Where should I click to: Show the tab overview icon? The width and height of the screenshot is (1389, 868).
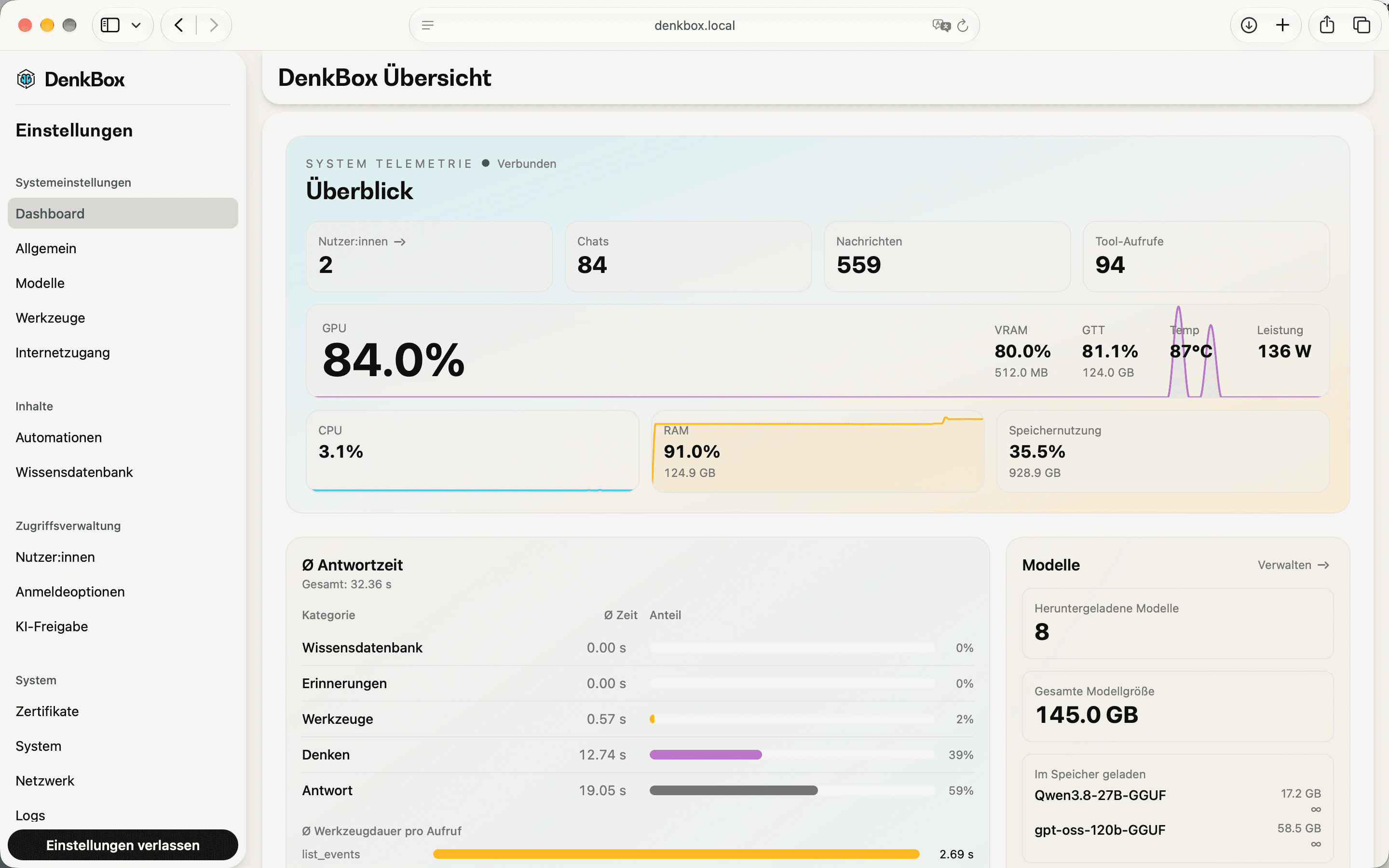point(1362,25)
